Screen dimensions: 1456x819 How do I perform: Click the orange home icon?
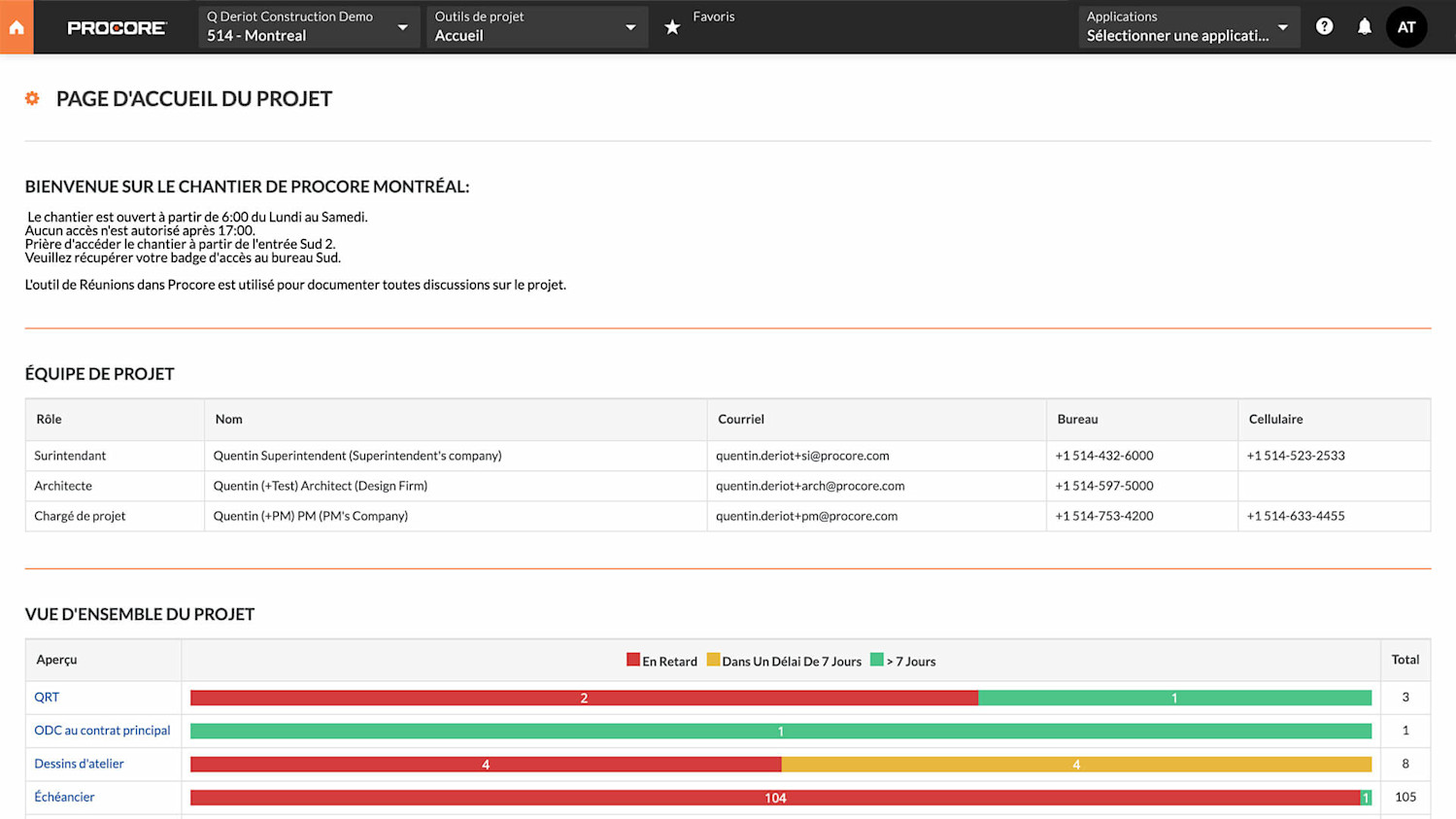click(x=17, y=27)
